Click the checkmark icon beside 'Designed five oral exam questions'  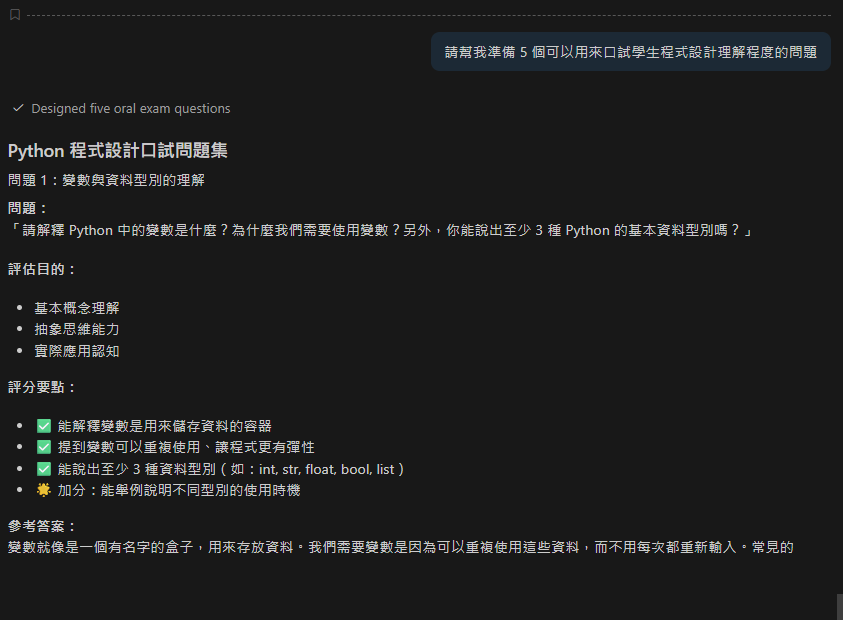point(18,108)
